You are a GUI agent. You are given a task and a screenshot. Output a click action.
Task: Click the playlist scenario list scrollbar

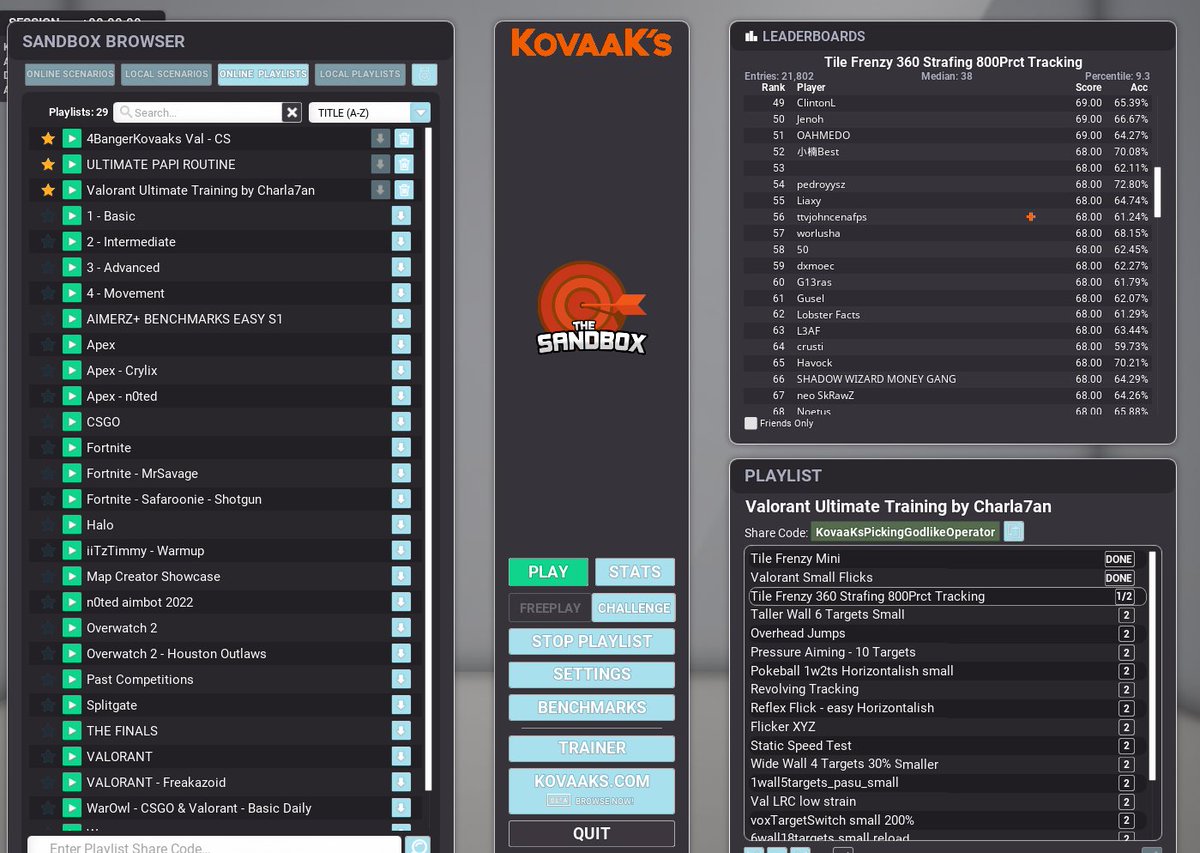point(1152,665)
